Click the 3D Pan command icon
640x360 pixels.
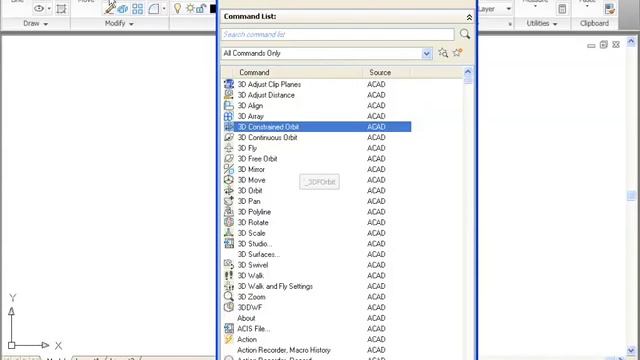[x=229, y=201]
